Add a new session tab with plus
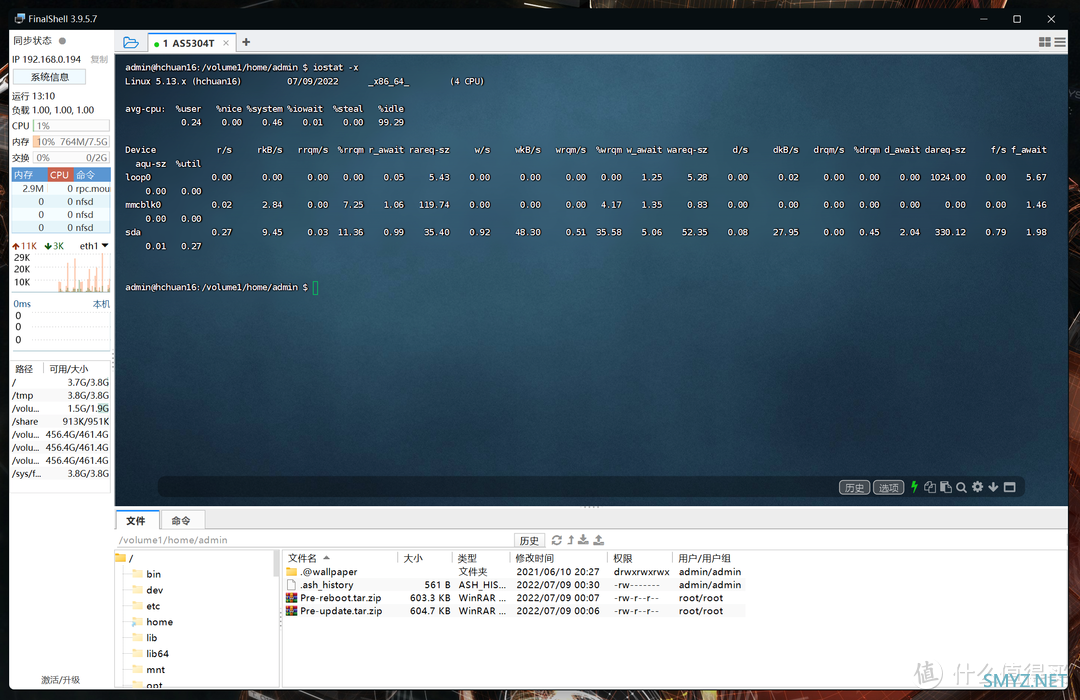1080x700 pixels. (x=246, y=42)
